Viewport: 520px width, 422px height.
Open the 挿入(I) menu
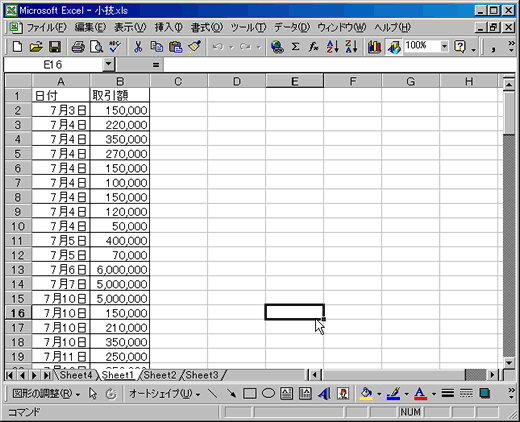click(x=168, y=27)
